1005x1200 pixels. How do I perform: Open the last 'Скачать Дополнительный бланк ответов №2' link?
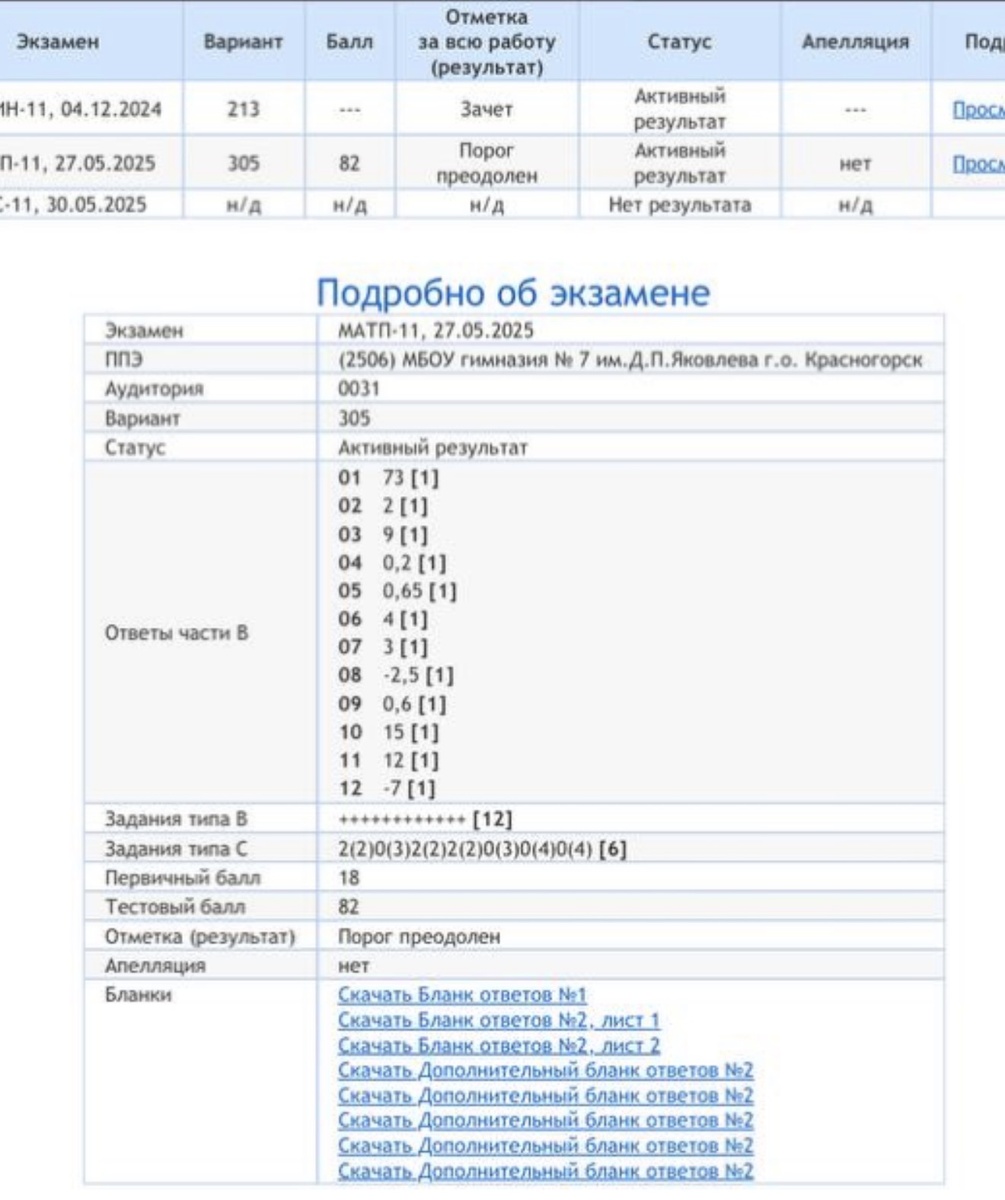(x=546, y=1172)
